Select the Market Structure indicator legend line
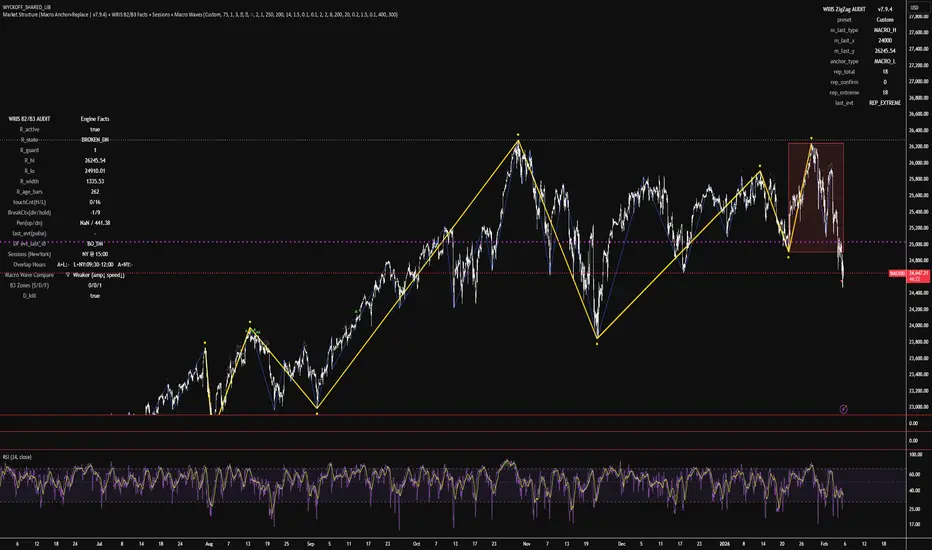Viewport: 932px width, 550px height. (200, 14)
